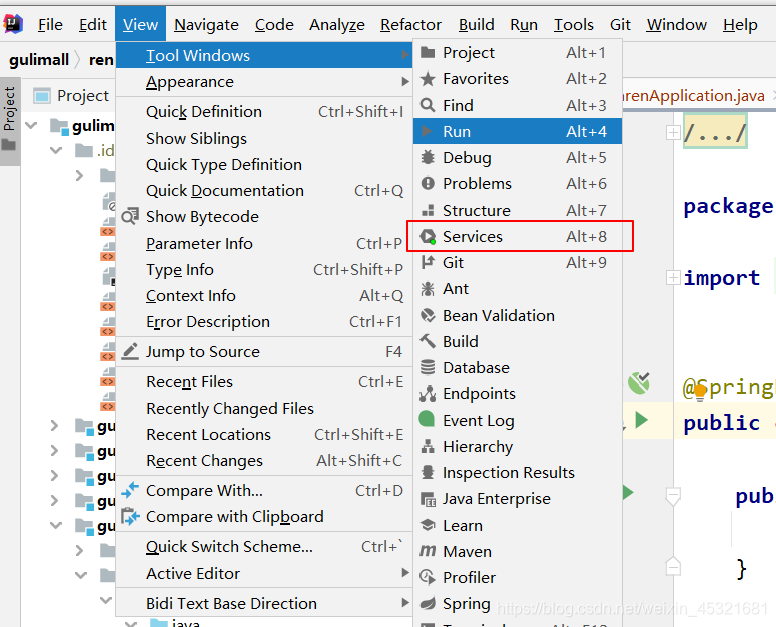Click the Favorites star icon

(x=428, y=79)
